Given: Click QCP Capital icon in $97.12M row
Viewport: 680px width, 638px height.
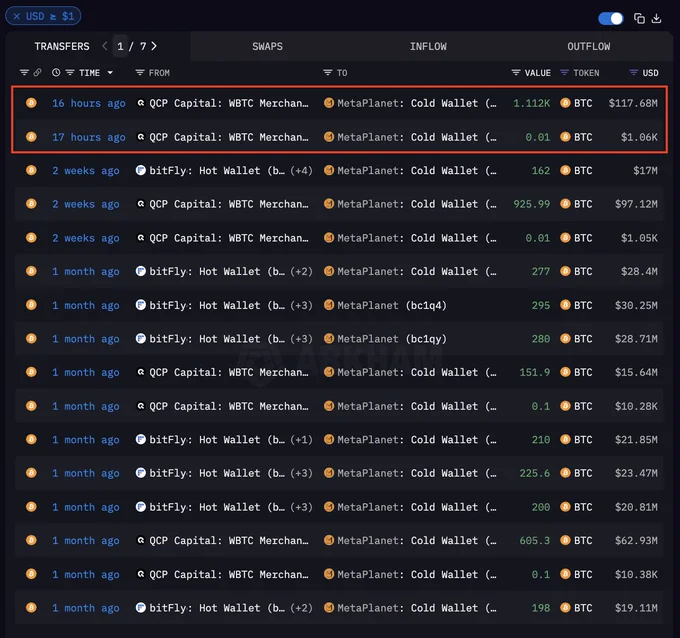Looking at the screenshot, I should click(141, 203).
